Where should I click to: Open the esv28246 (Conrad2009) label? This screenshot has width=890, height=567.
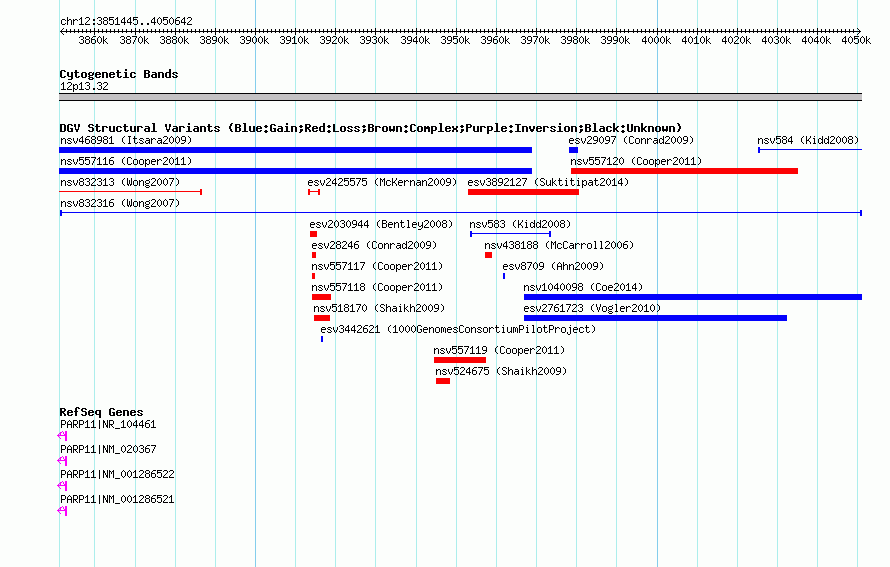point(374,245)
